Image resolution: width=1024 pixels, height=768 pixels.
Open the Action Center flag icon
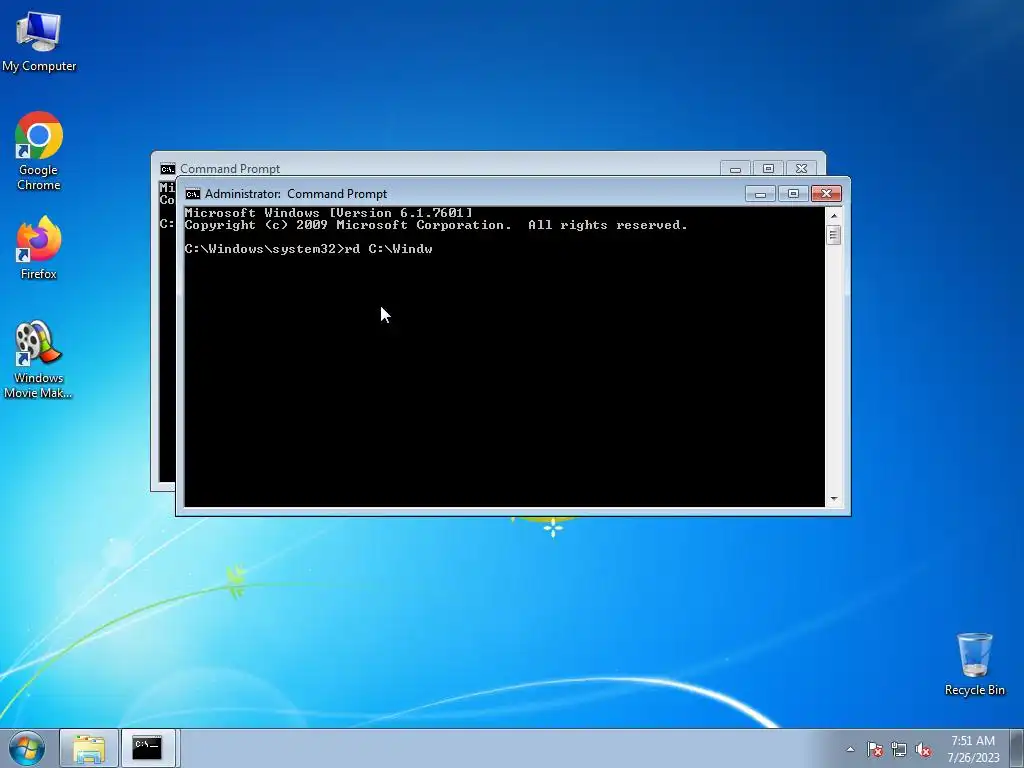874,749
